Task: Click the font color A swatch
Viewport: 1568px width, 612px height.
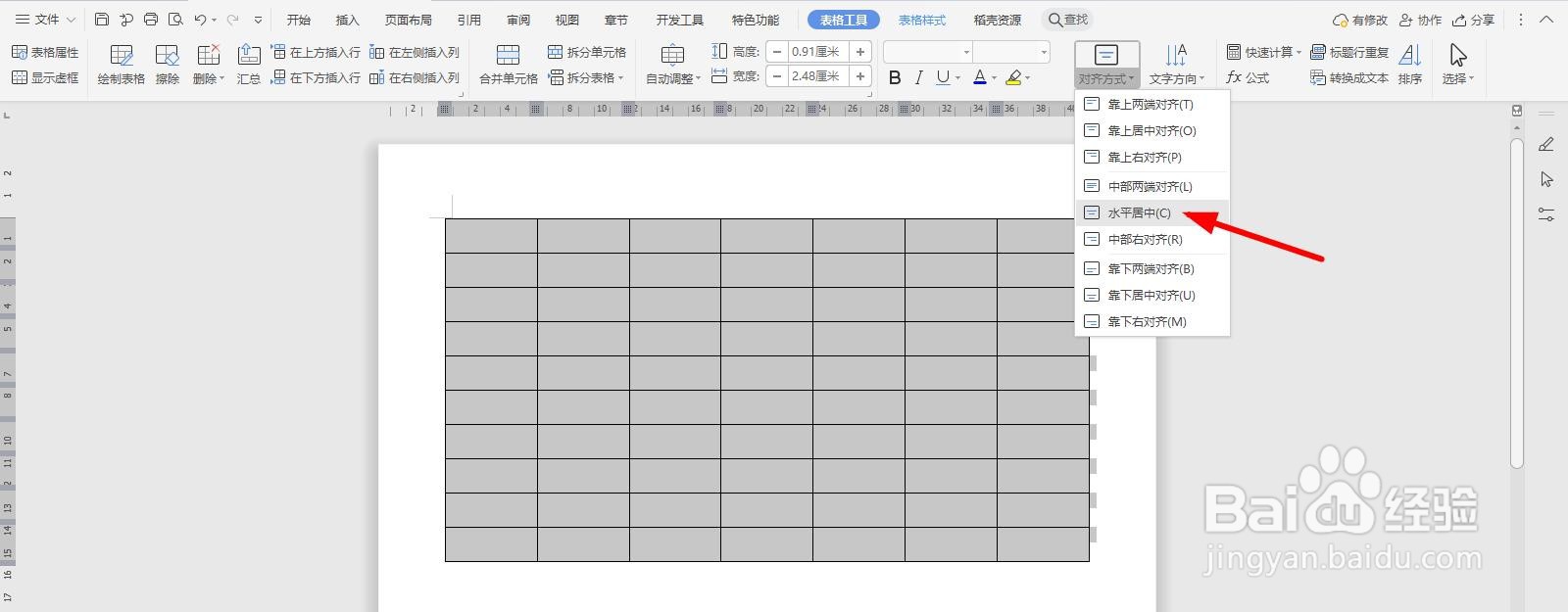Action: pos(979,77)
